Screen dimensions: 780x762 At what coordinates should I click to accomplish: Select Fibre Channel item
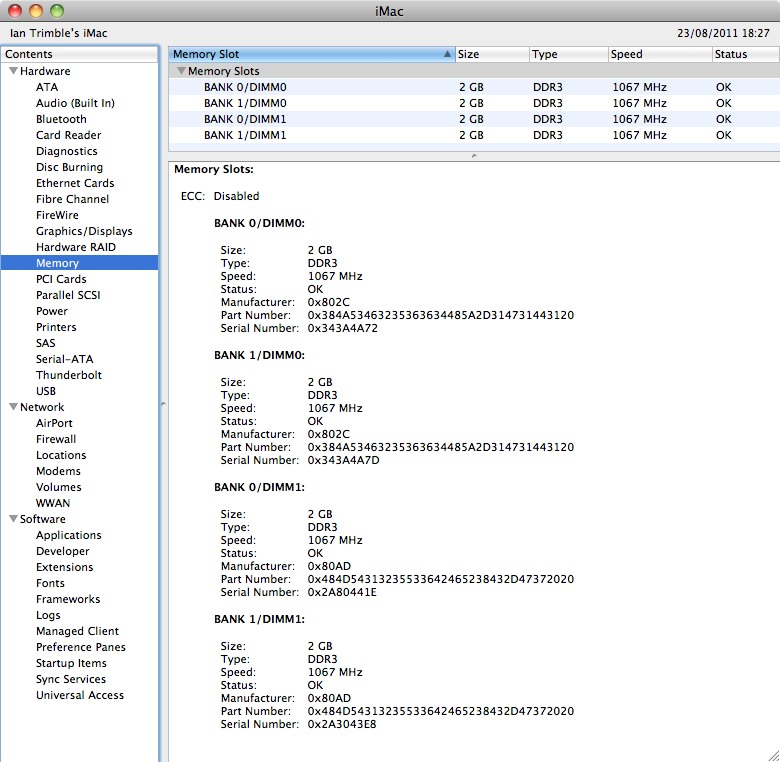pos(72,199)
